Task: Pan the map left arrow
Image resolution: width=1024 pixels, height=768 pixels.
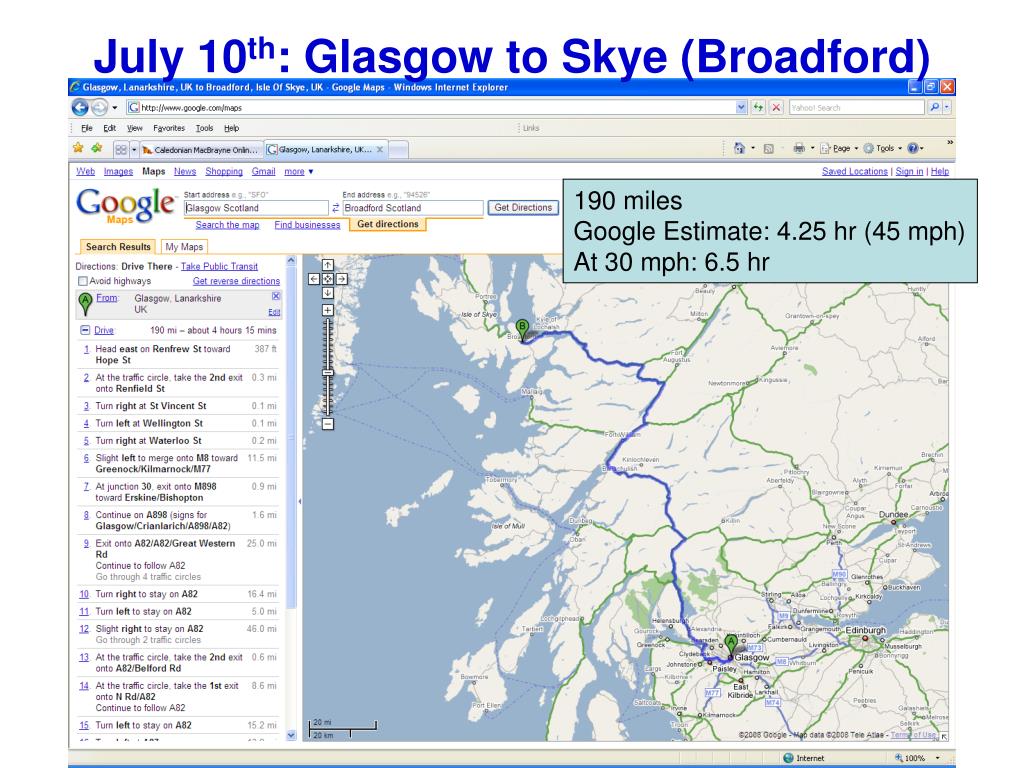Action: pos(314,279)
